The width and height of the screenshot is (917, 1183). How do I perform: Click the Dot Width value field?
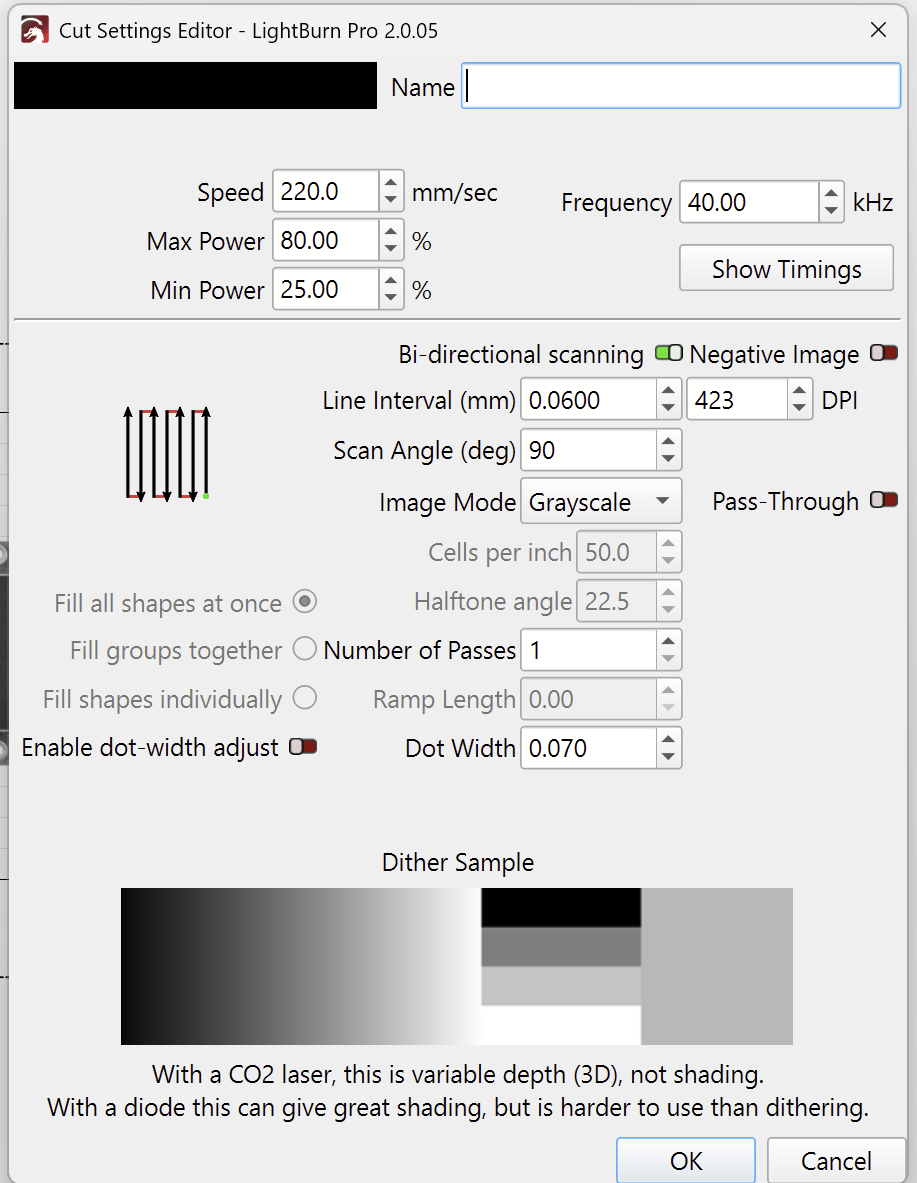pyautogui.click(x=588, y=748)
